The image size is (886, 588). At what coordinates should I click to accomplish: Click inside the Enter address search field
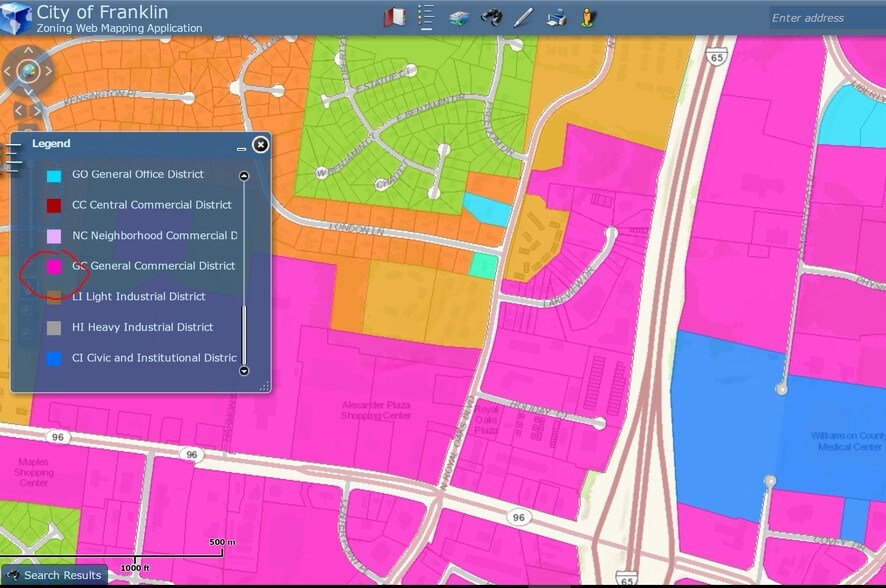[x=824, y=18]
